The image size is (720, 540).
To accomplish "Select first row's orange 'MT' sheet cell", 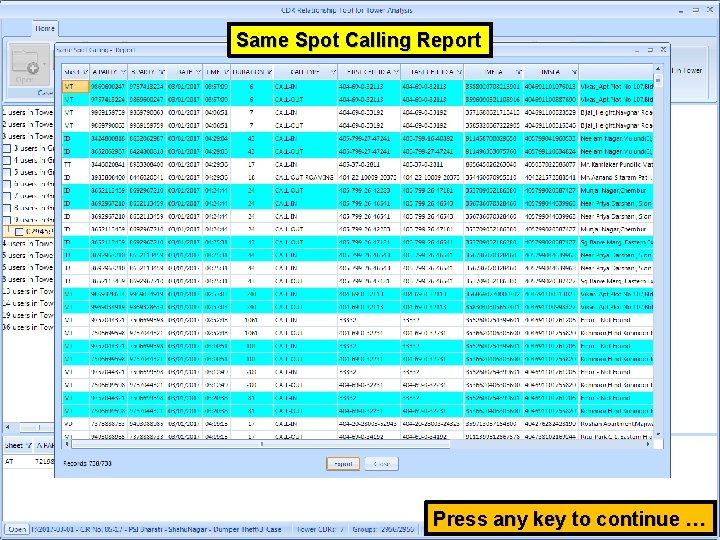I will 76,86.
